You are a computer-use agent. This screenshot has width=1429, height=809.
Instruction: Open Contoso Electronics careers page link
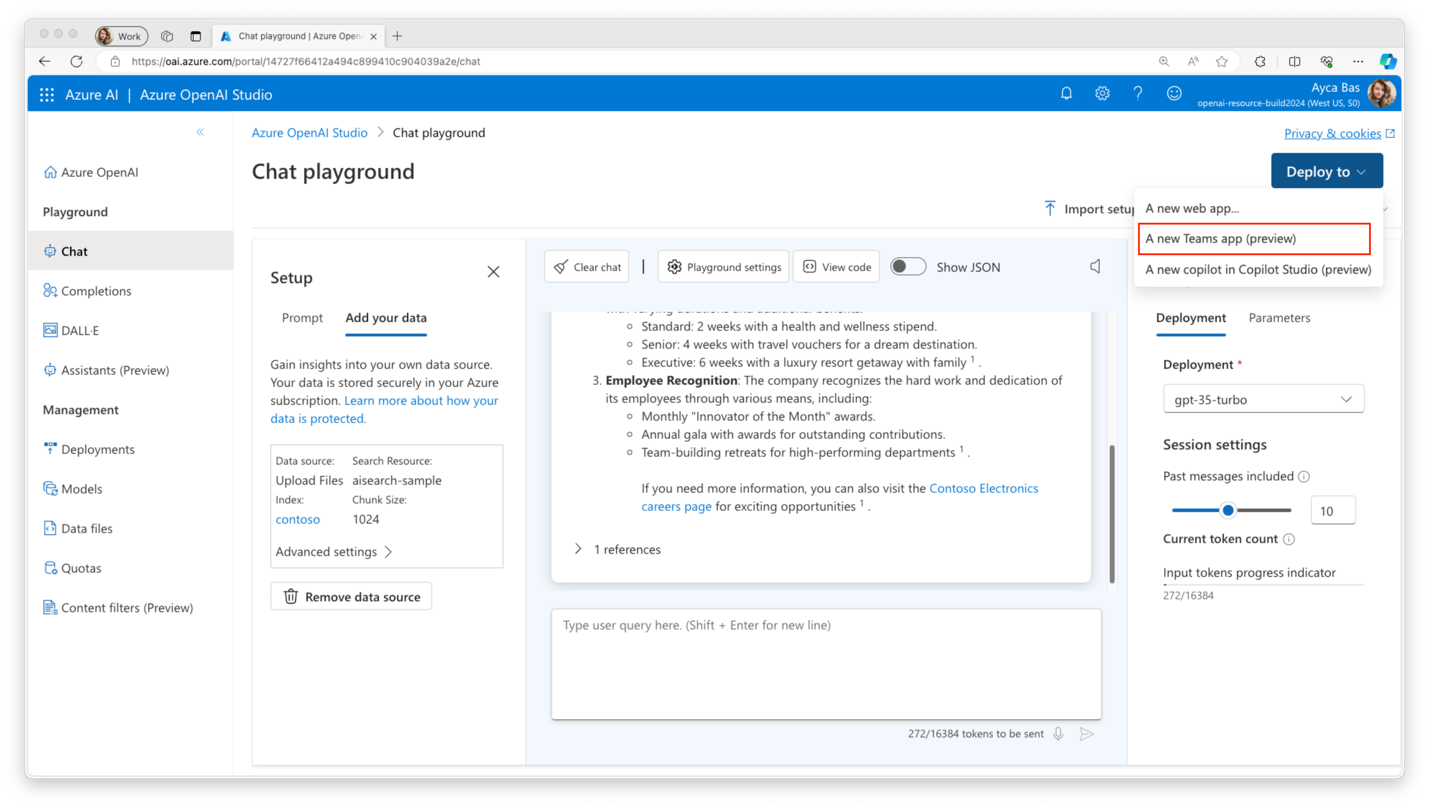coord(840,497)
